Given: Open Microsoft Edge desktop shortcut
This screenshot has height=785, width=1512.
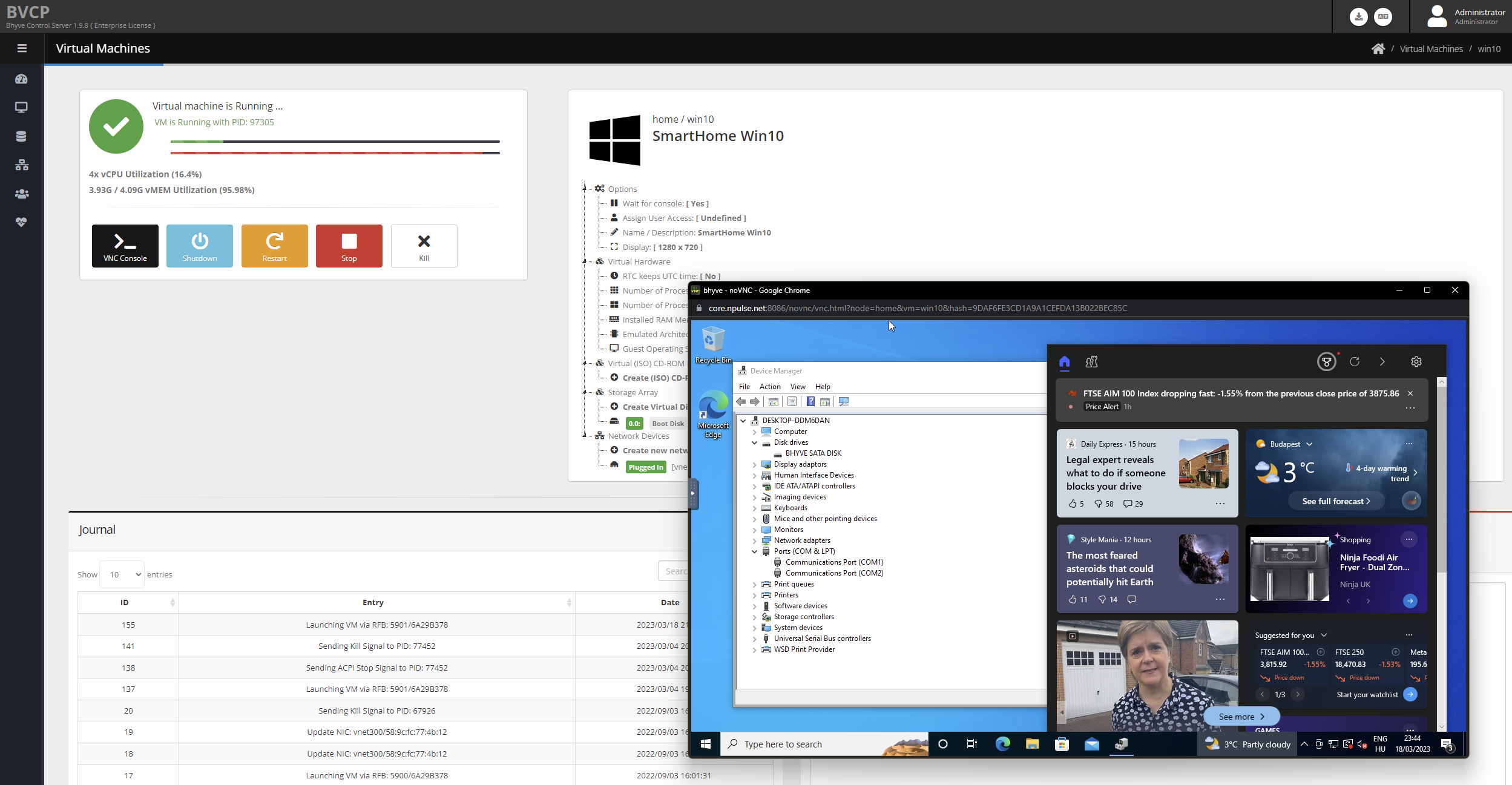Looking at the screenshot, I should click(713, 415).
